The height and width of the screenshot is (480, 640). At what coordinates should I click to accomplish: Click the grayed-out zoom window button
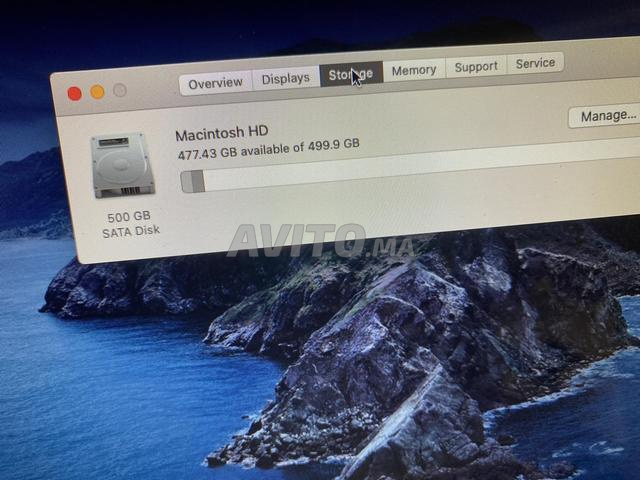click(120, 90)
